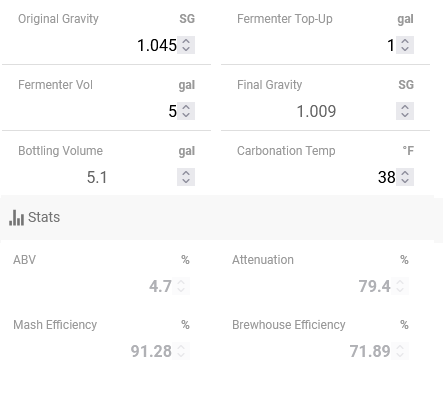Click the Fermenter Top-Up stepper arrows
This screenshot has height=396, width=446.
(x=405, y=45)
